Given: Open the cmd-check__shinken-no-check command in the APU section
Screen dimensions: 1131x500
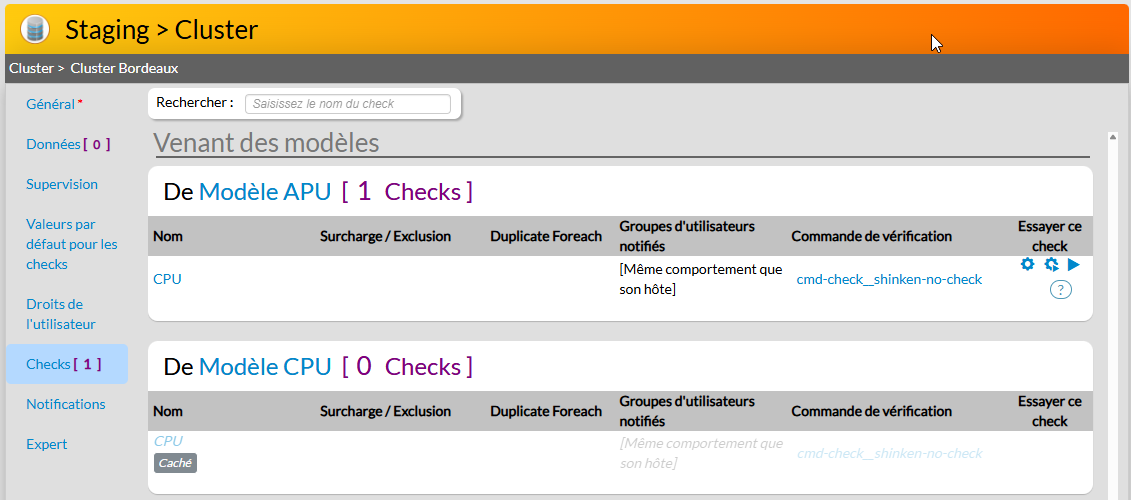Looking at the screenshot, I should click(889, 279).
